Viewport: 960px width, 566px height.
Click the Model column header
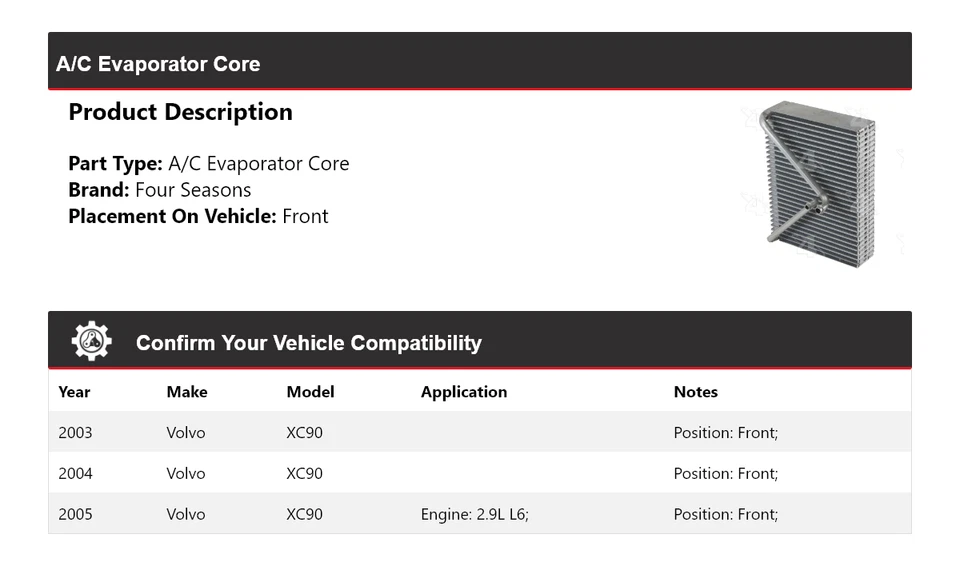pos(310,392)
